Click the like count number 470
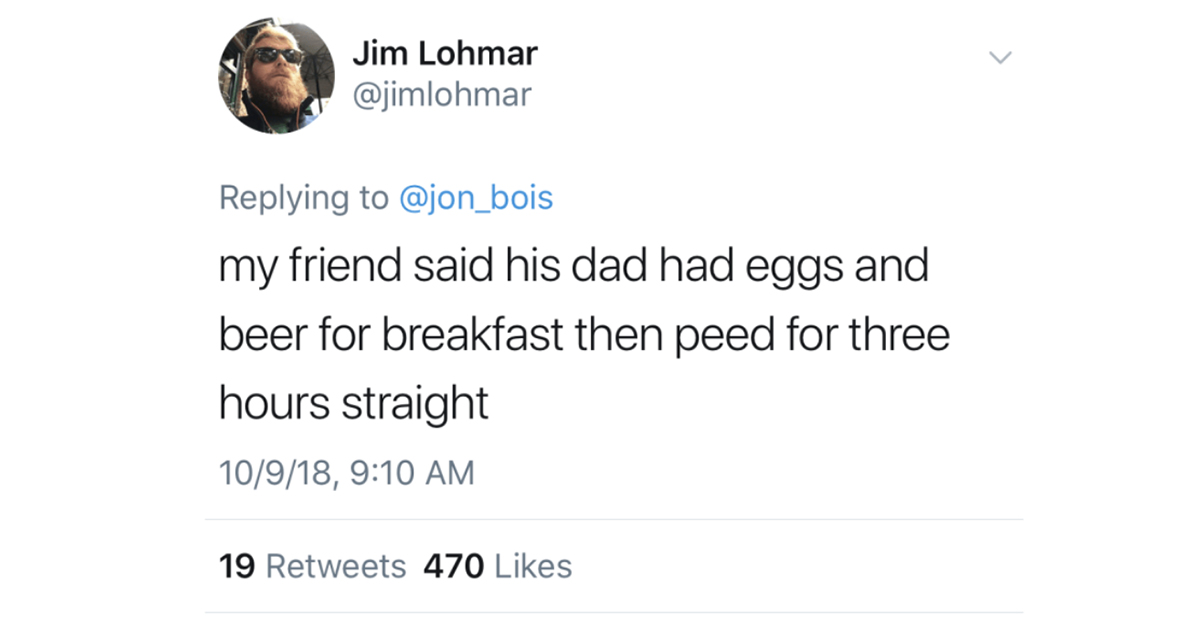Viewport: 1200px width, 628px height. tap(454, 566)
